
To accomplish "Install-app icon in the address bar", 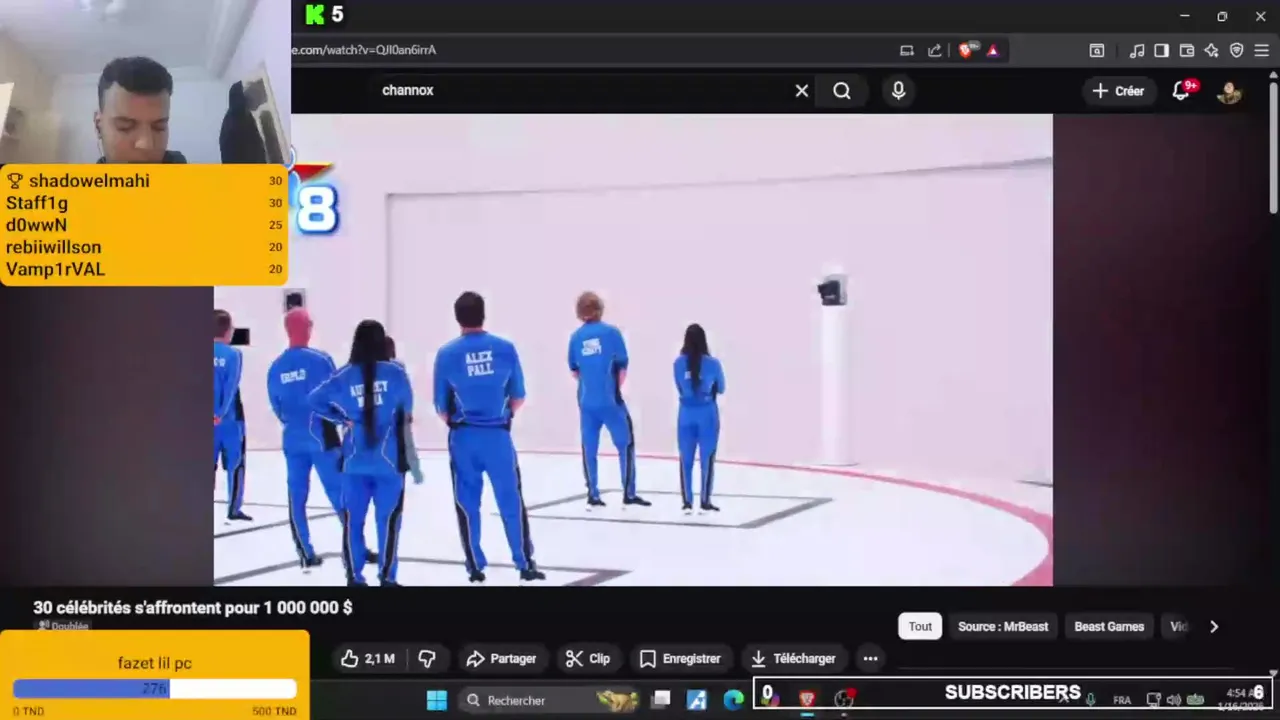I will click(907, 50).
